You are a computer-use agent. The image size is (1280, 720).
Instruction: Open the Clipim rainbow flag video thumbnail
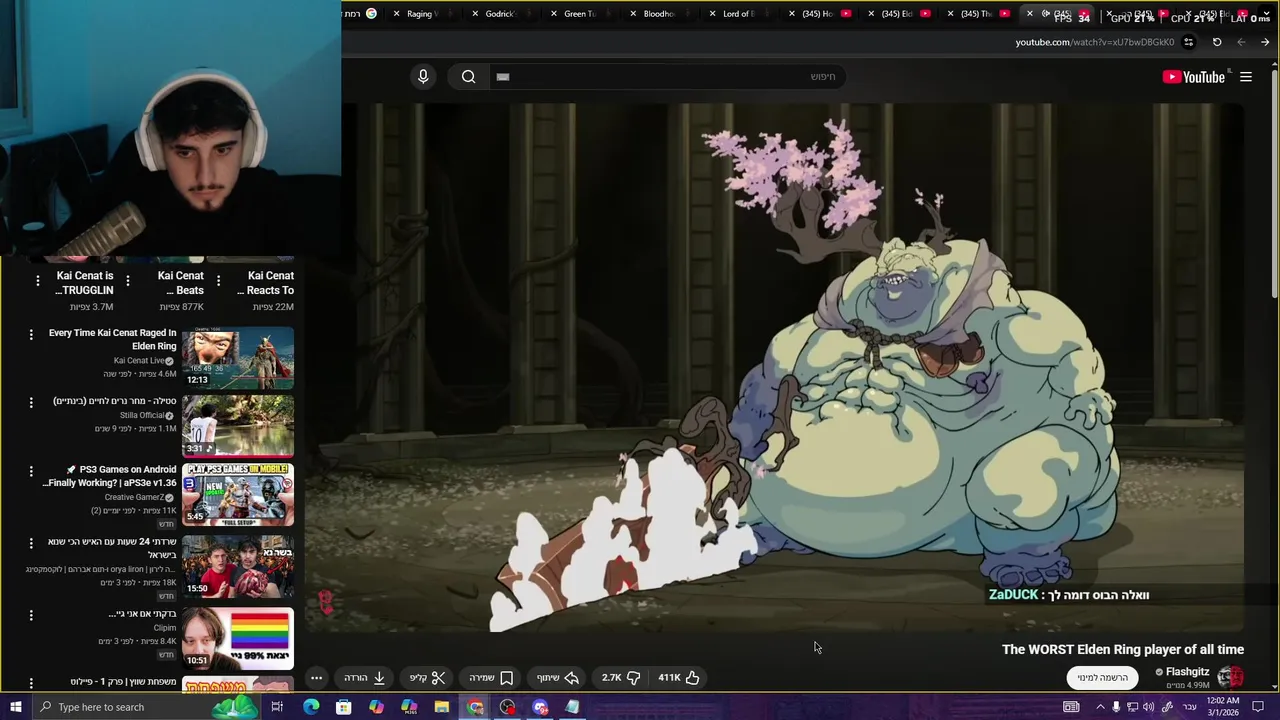(x=238, y=637)
